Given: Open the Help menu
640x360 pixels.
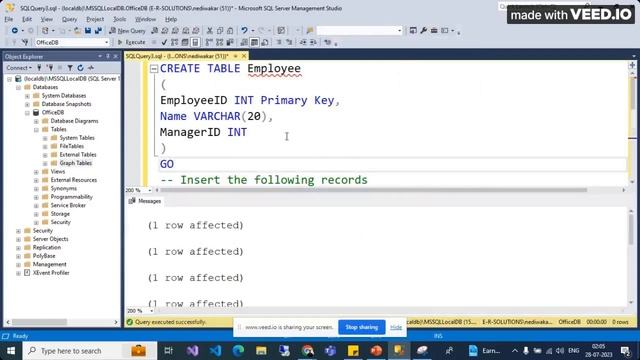Looking at the screenshot, I should (171, 19).
